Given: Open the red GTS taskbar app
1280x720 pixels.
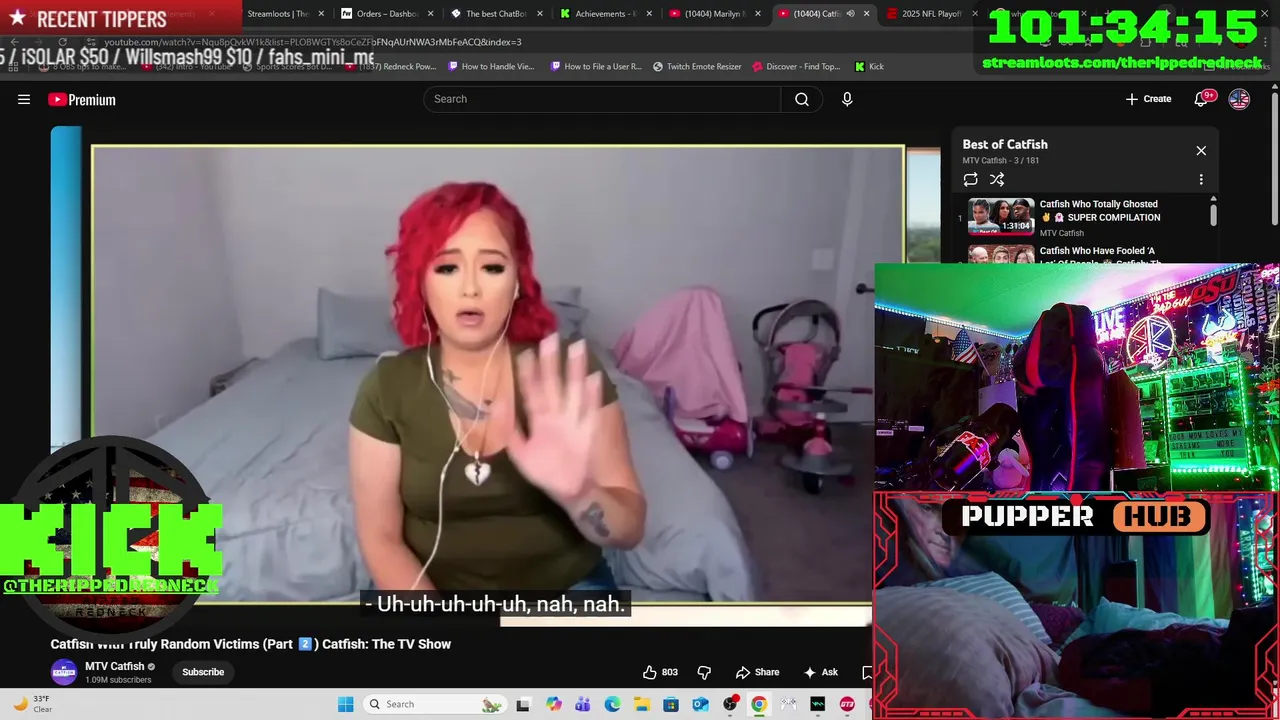Looking at the screenshot, I should [848, 704].
